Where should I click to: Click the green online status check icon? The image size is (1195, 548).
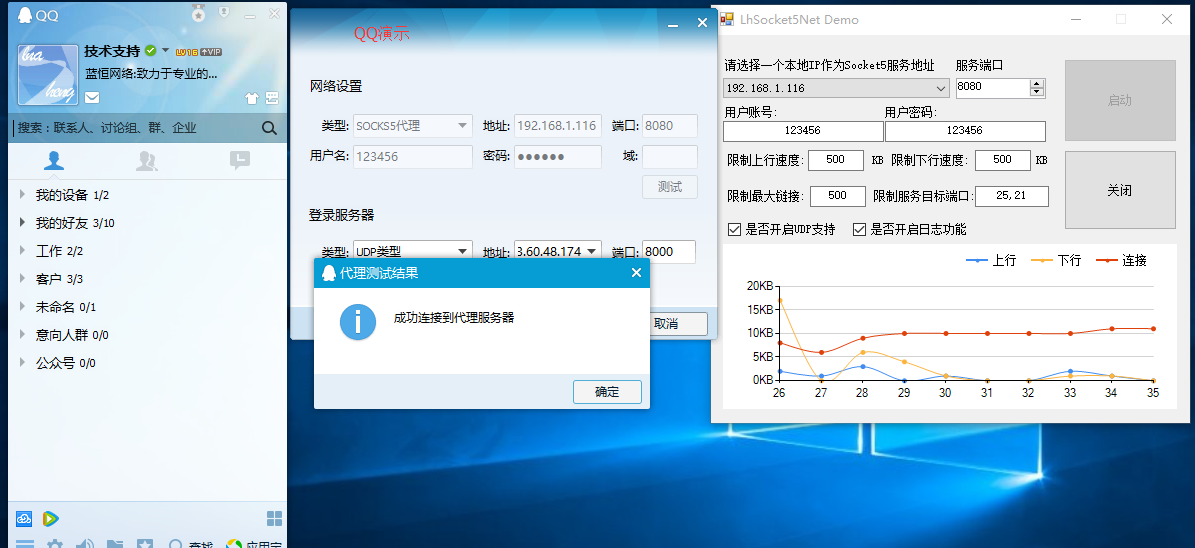151,50
